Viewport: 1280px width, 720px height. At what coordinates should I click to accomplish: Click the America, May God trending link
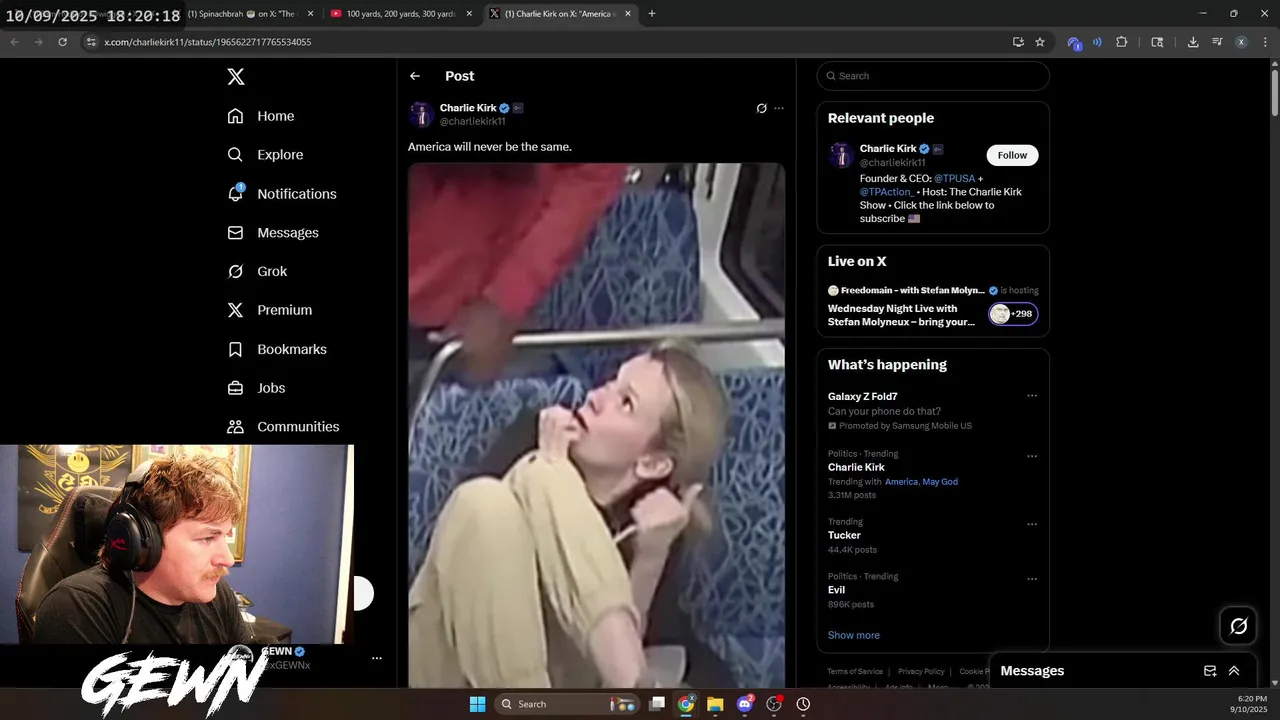[921, 482]
